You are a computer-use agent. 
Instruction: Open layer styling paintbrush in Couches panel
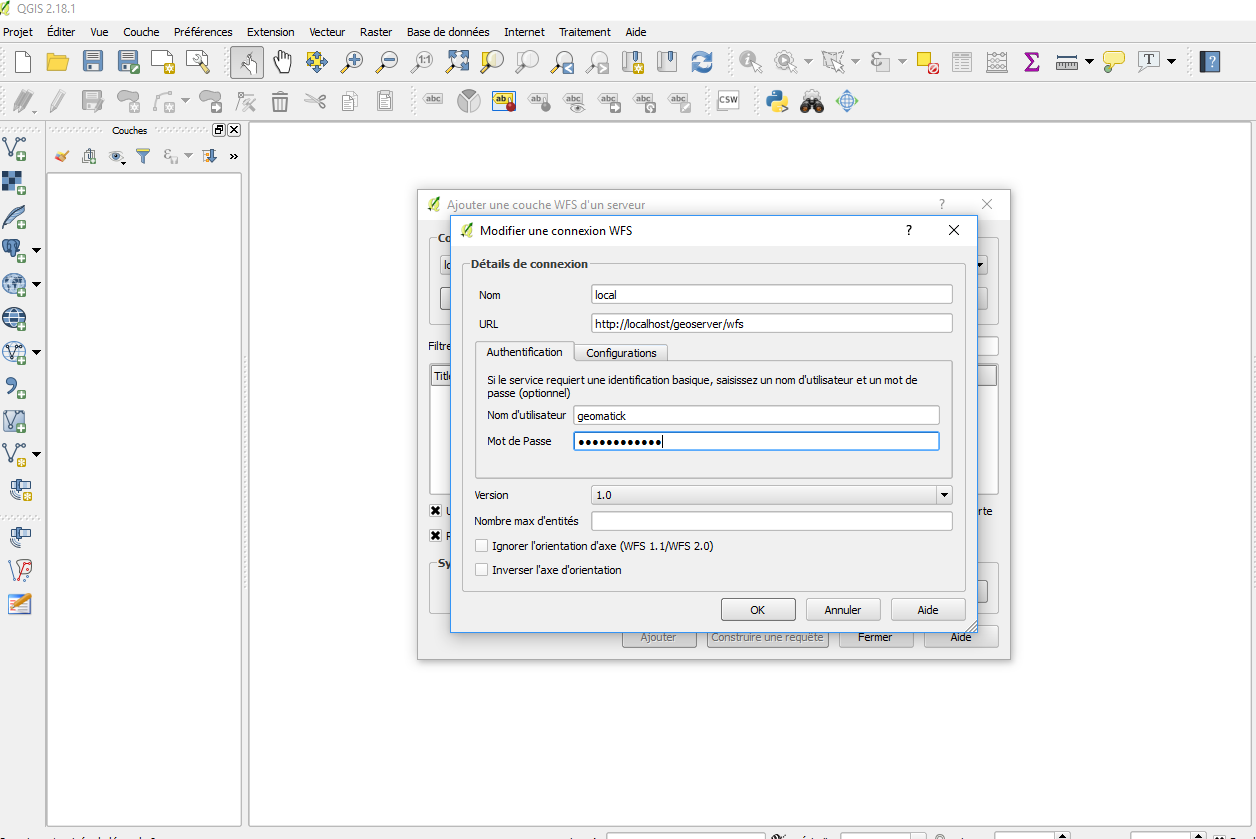[62, 156]
